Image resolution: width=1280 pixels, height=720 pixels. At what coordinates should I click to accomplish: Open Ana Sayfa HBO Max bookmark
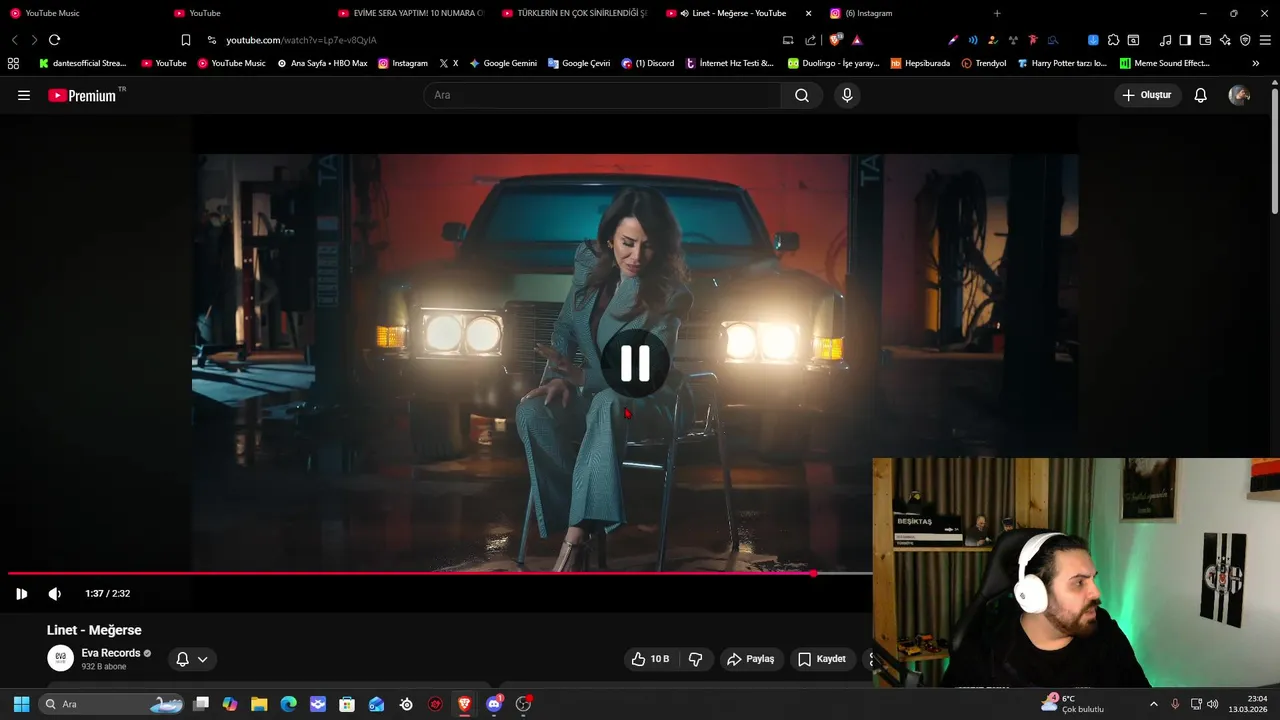pos(322,63)
